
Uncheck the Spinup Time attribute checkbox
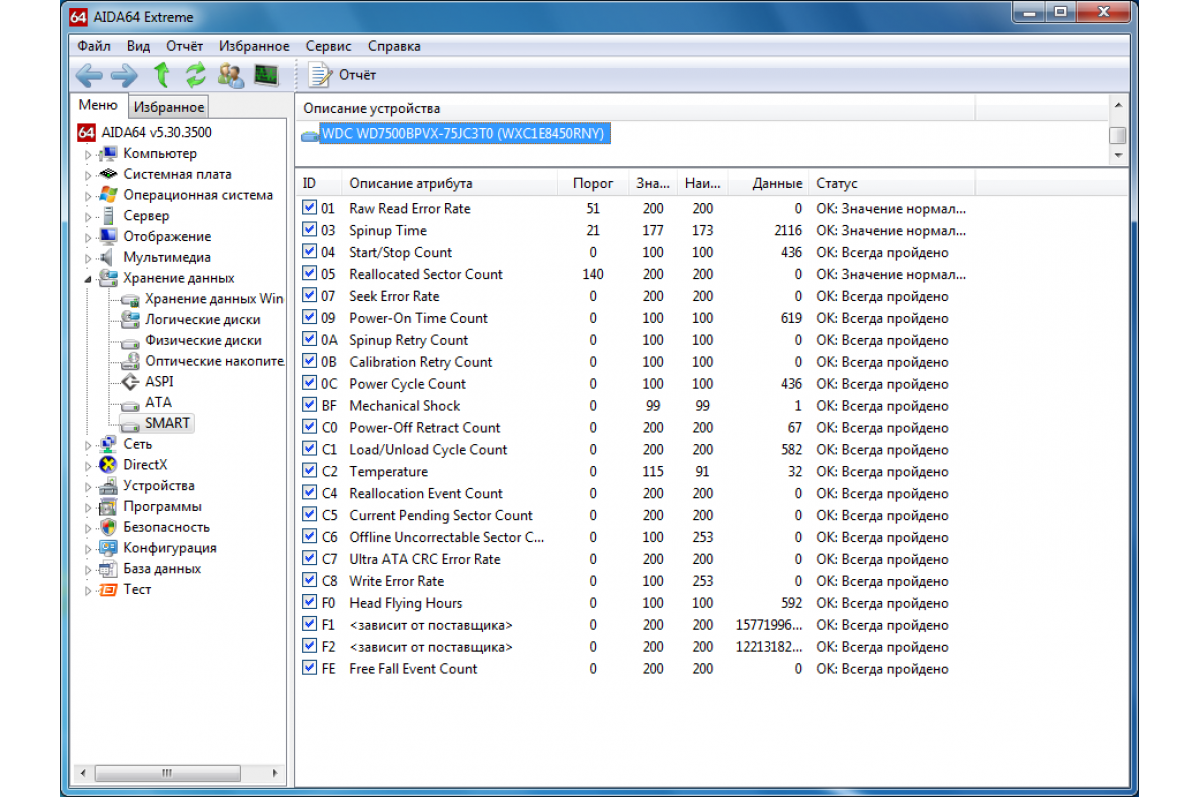310,230
